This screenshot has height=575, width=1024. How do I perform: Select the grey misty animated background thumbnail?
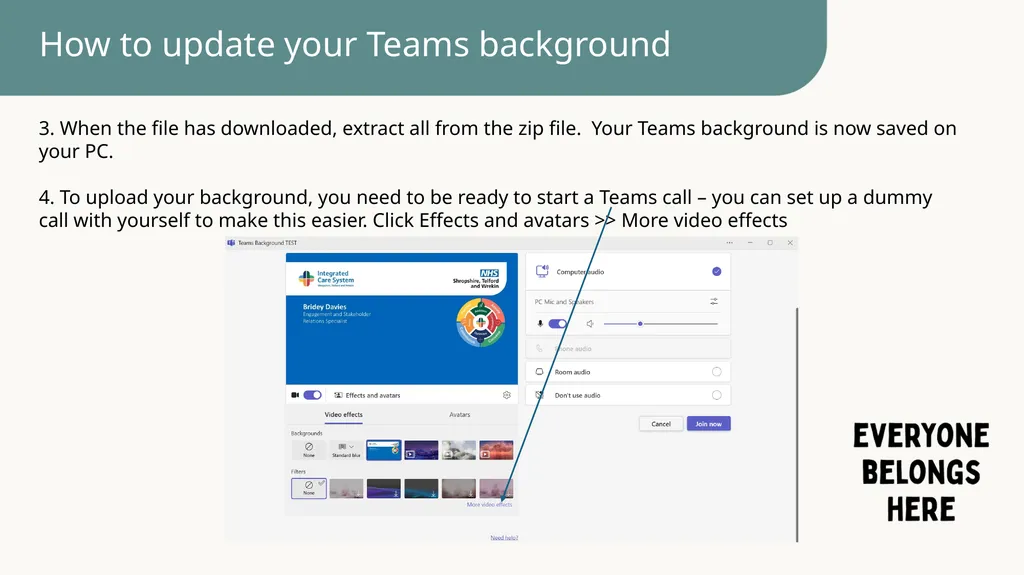(458, 450)
